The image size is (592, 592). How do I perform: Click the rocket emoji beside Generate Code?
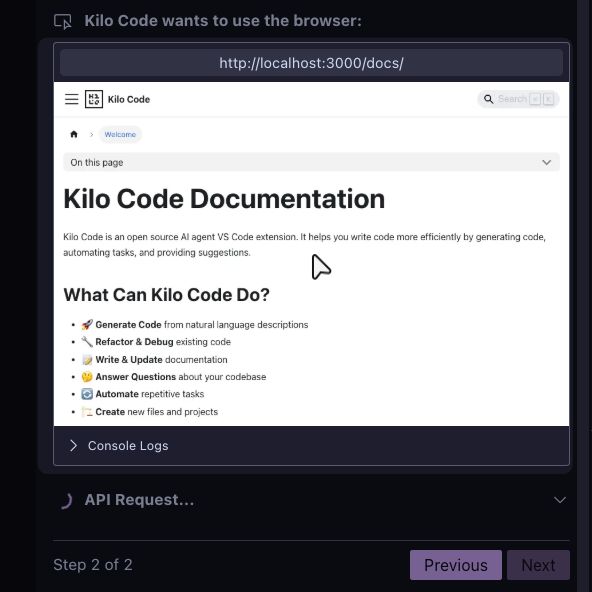87,325
